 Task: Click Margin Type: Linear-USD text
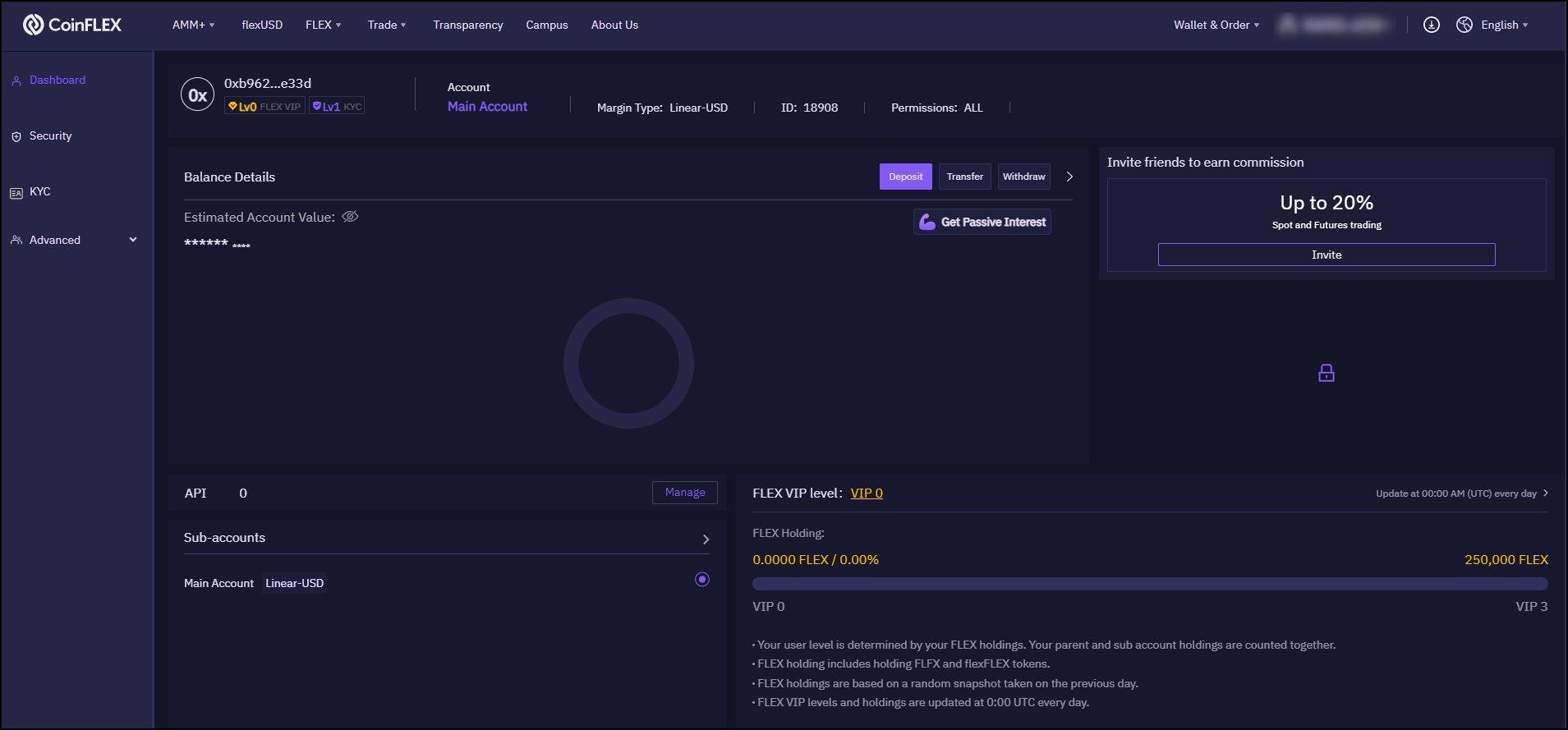(662, 108)
